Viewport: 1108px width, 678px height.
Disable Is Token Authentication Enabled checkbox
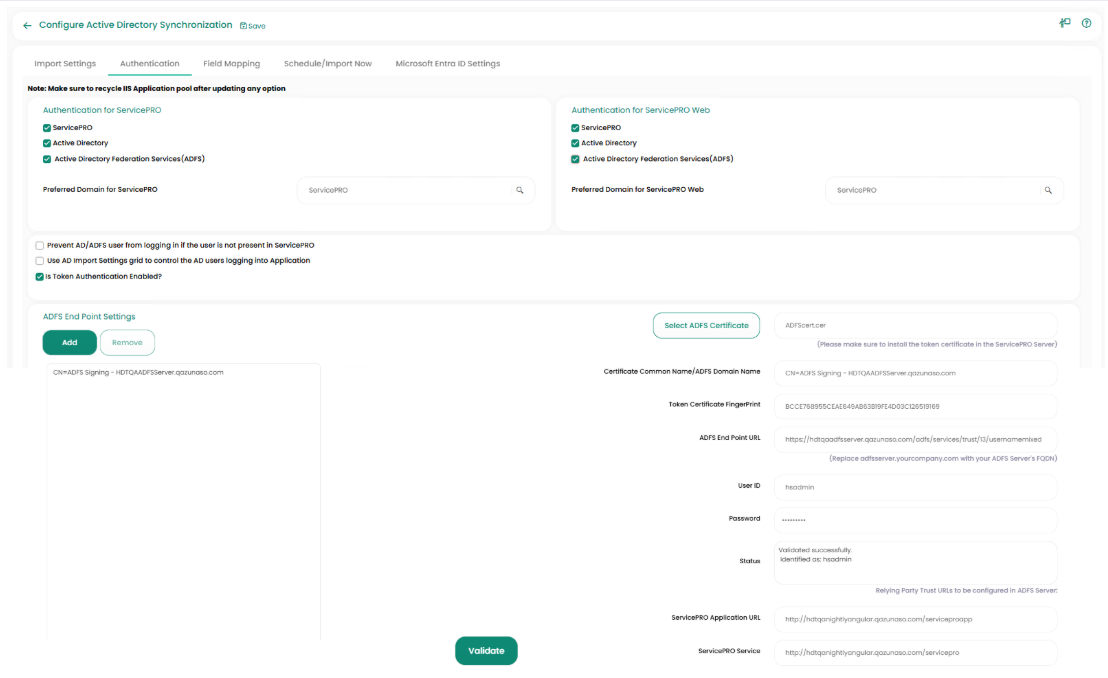[39, 277]
